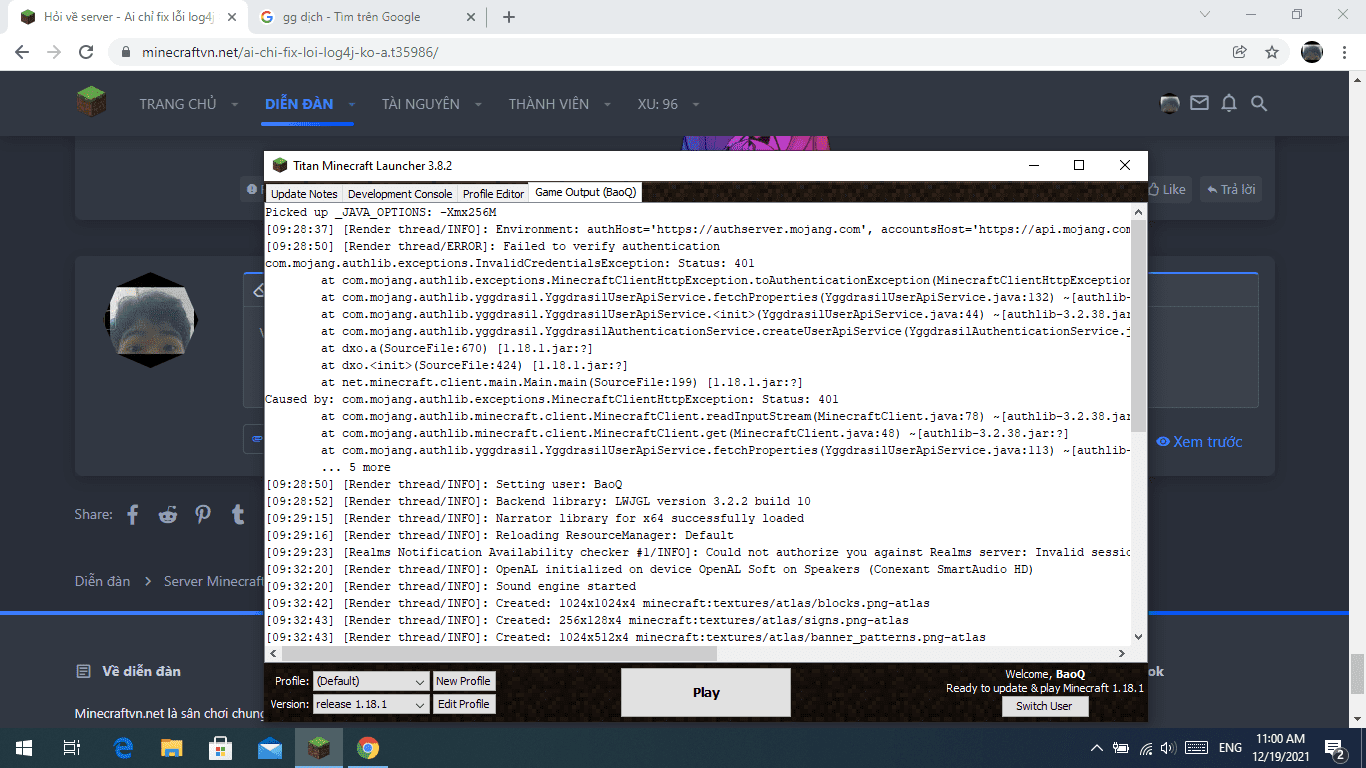Reload the minecraftvn.net page
This screenshot has height=768, width=1366.
tap(86, 52)
